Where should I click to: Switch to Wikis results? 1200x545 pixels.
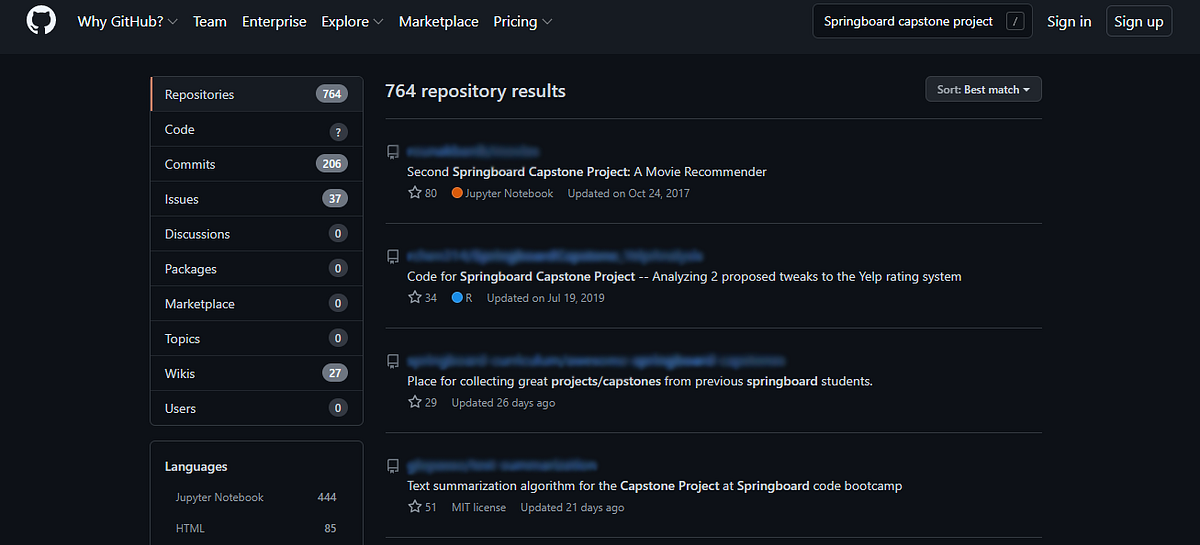[180, 373]
